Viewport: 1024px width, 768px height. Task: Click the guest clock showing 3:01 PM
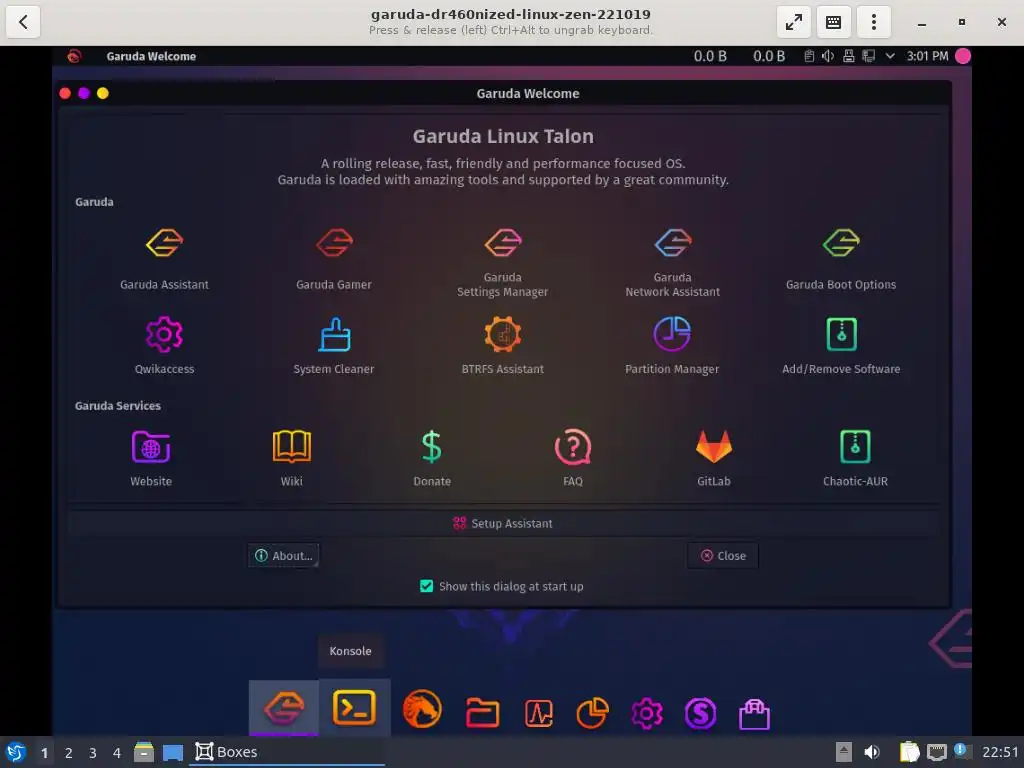(x=927, y=56)
